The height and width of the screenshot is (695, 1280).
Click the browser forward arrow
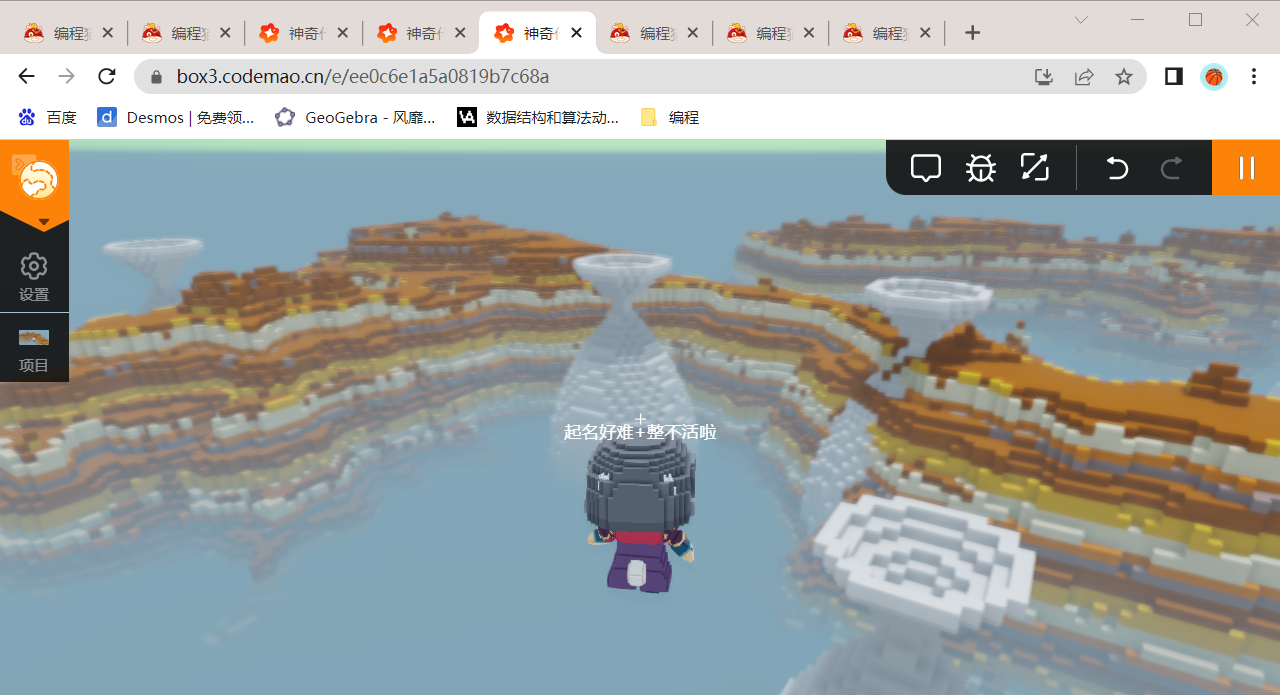[x=67, y=76]
